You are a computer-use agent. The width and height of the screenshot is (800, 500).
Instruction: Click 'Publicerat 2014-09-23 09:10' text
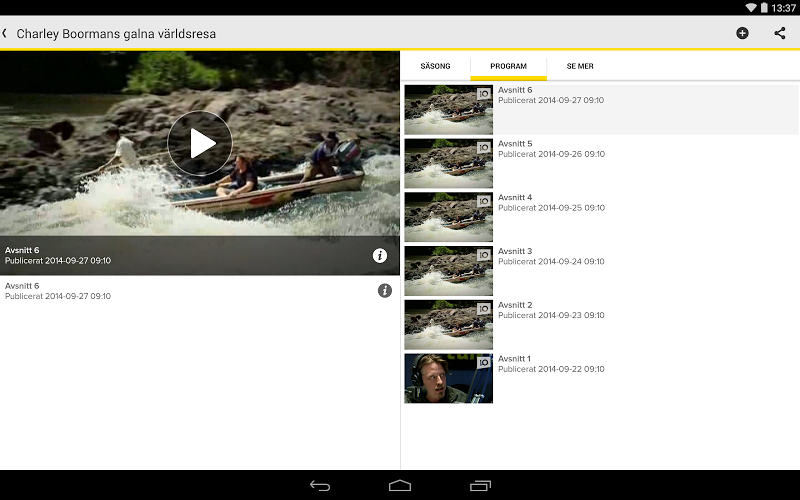[552, 315]
